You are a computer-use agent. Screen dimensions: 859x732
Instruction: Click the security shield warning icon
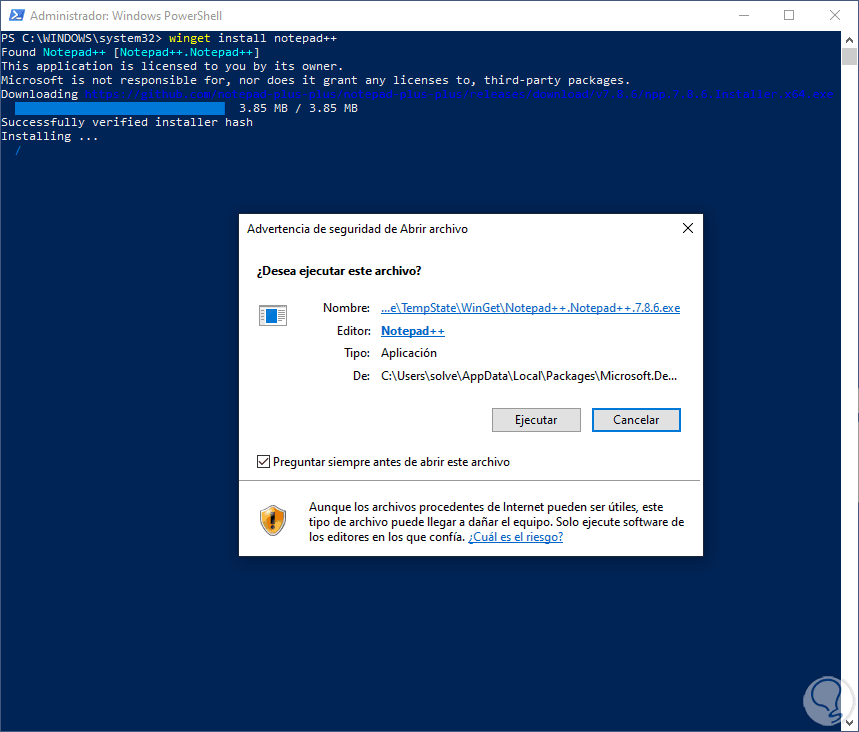[273, 520]
